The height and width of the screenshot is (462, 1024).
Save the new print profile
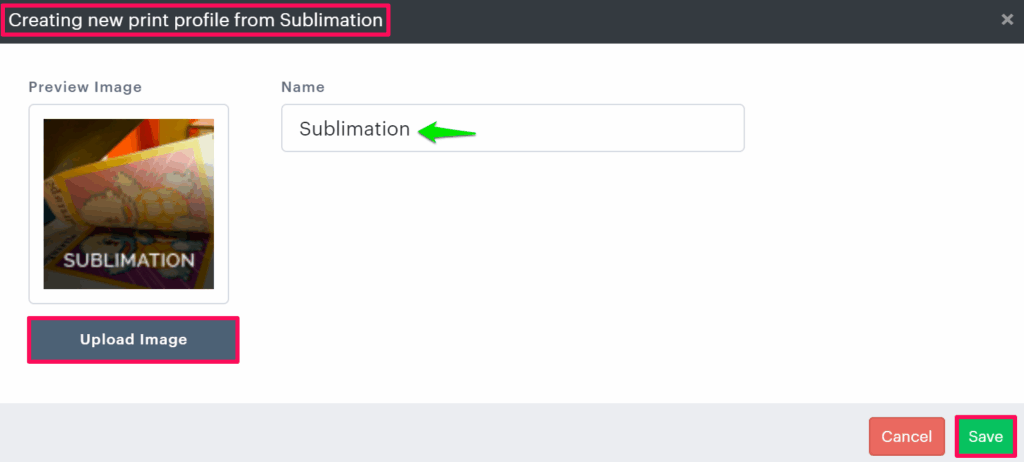click(985, 437)
